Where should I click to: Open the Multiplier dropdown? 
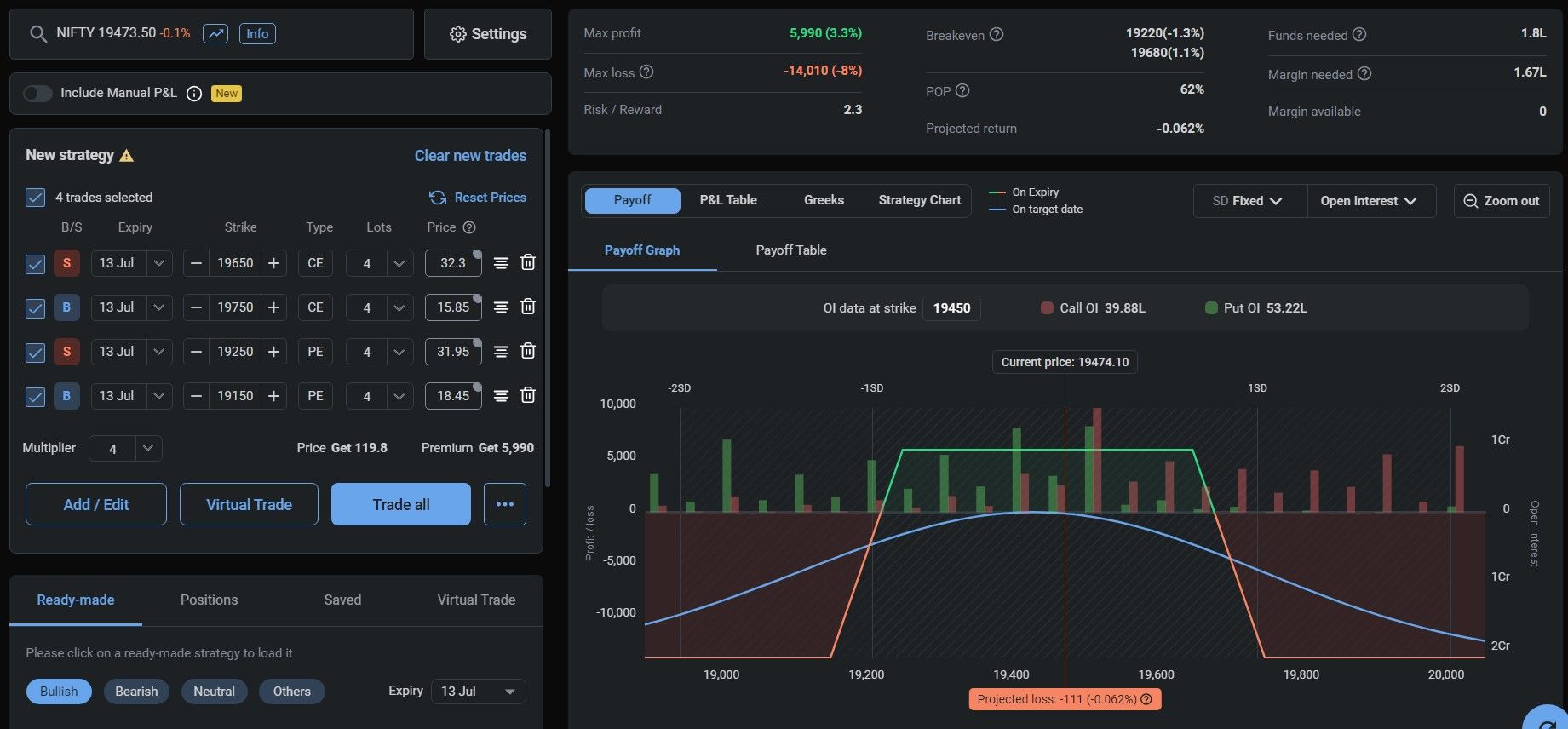[x=147, y=448]
